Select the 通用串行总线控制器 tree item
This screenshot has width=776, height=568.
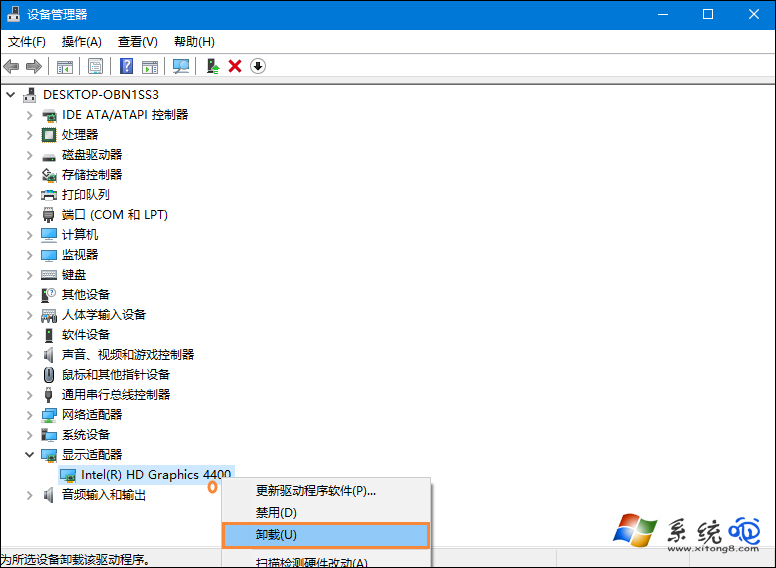click(x=116, y=395)
